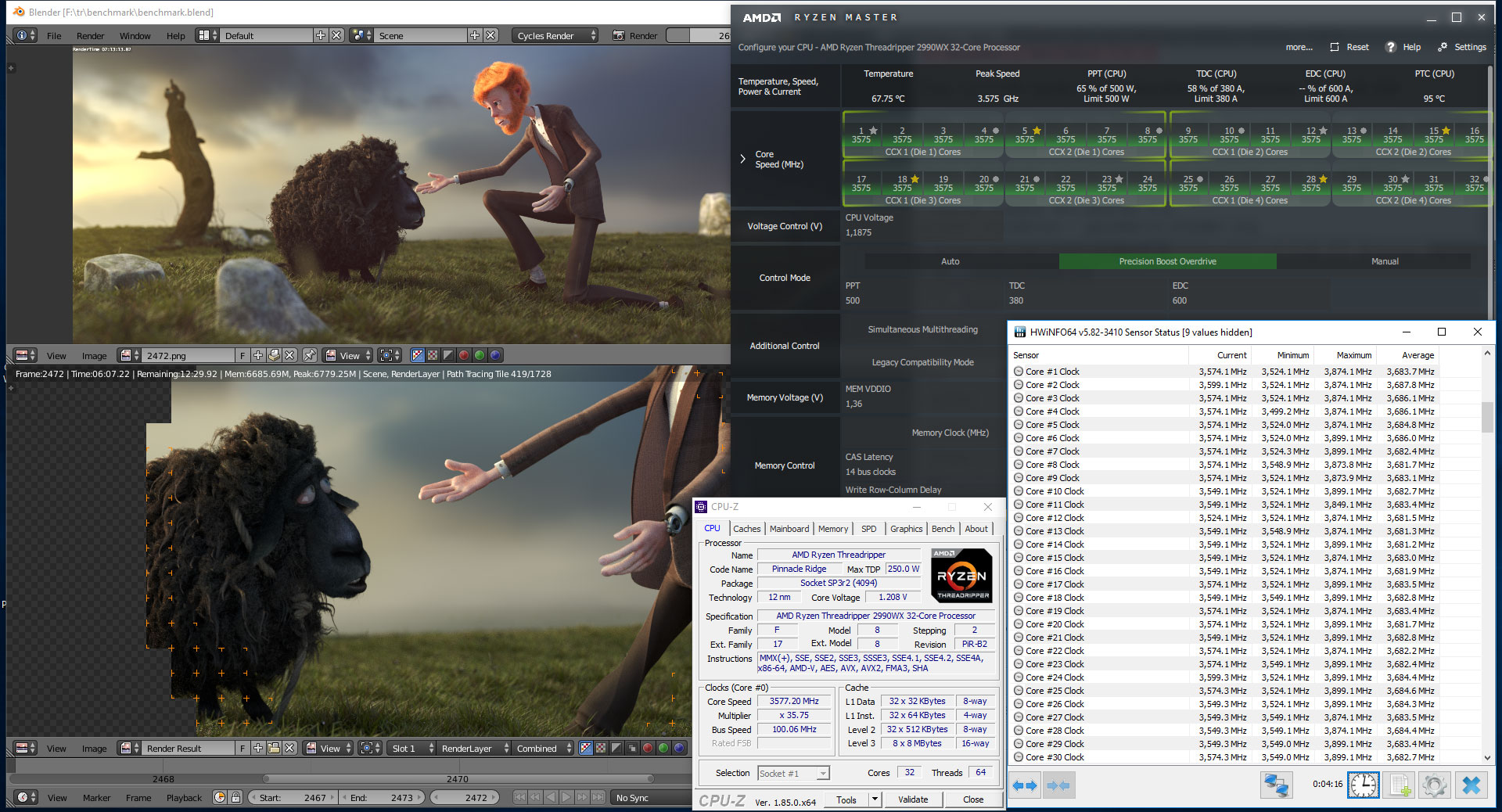Jump to end frame in Blender timeline
The width and height of the screenshot is (1502, 812).
pos(598,797)
